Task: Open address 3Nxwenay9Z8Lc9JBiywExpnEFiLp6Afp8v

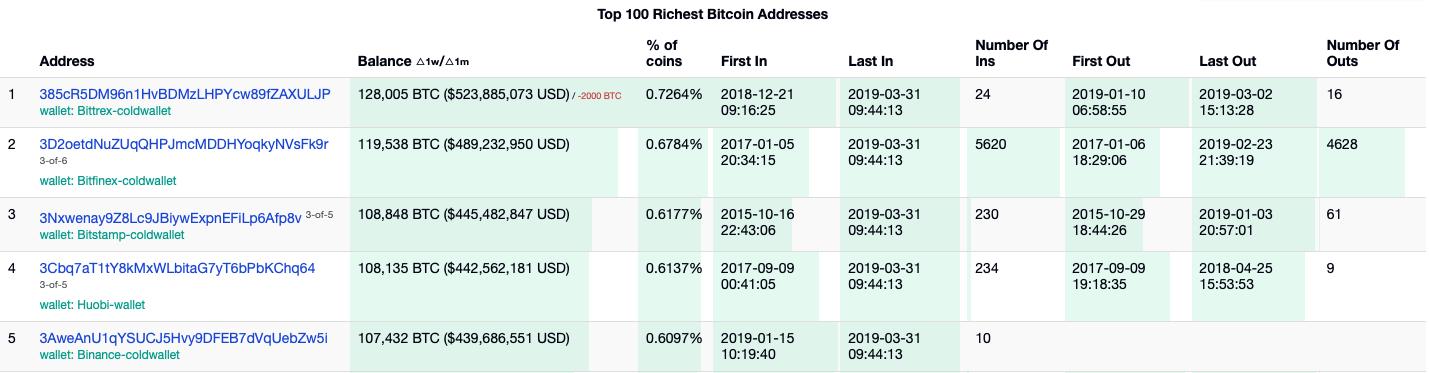Action: [170, 218]
